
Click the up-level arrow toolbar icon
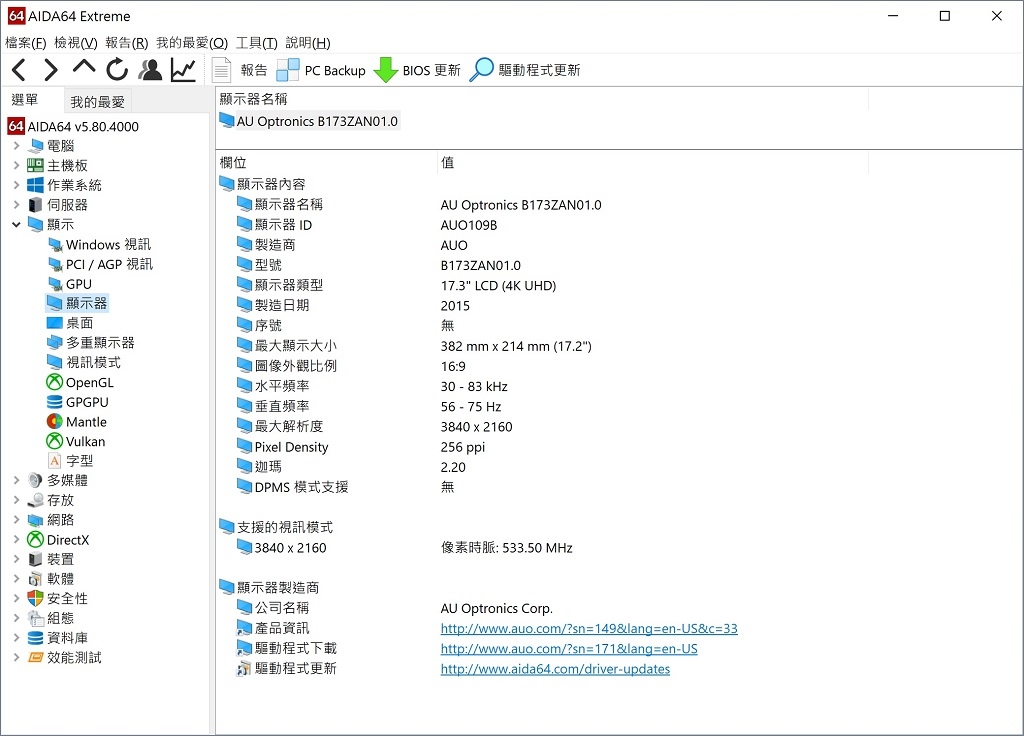click(x=84, y=68)
